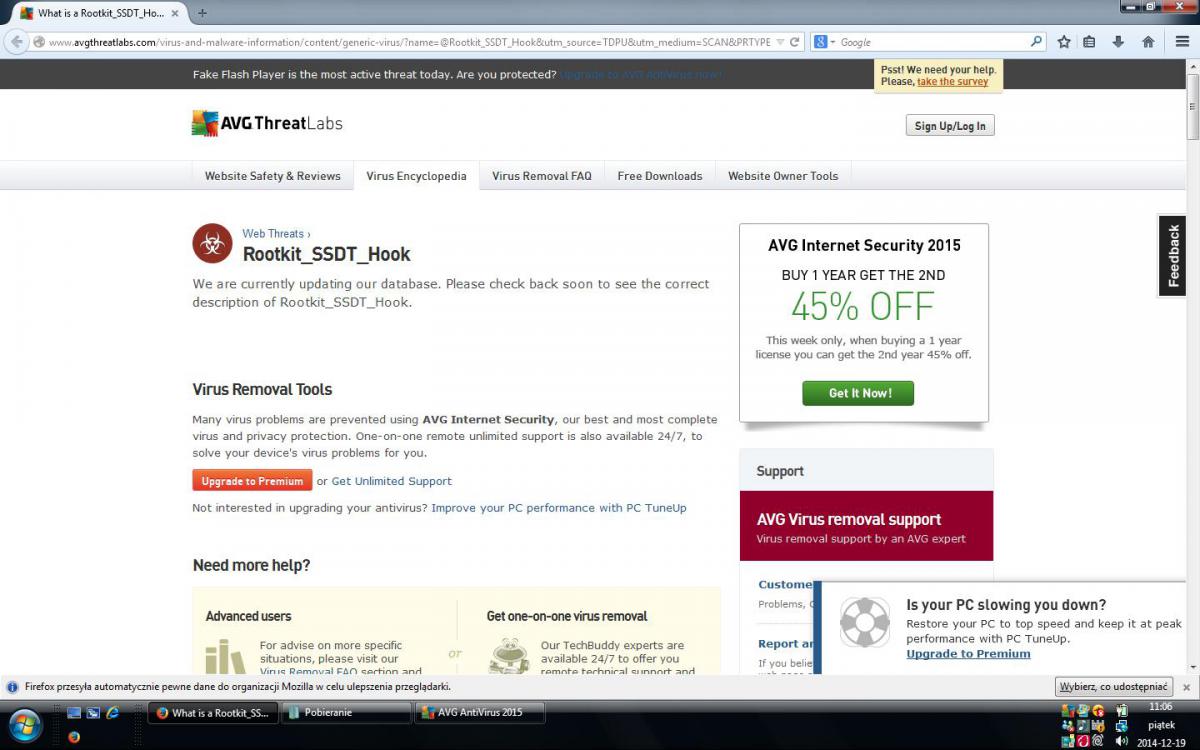Click 'Wybierz, co udostępniać' notification button
1200x750 pixels.
[1114, 687]
